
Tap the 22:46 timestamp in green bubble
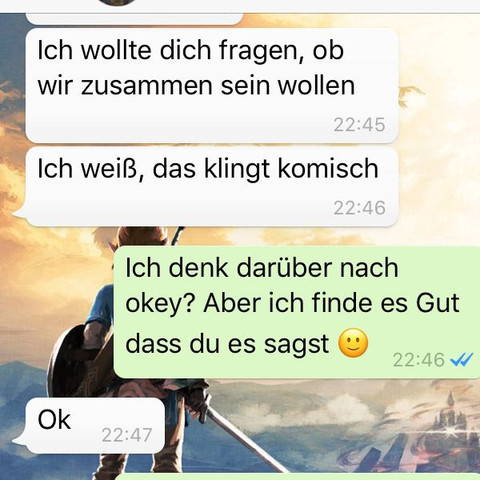(419, 360)
